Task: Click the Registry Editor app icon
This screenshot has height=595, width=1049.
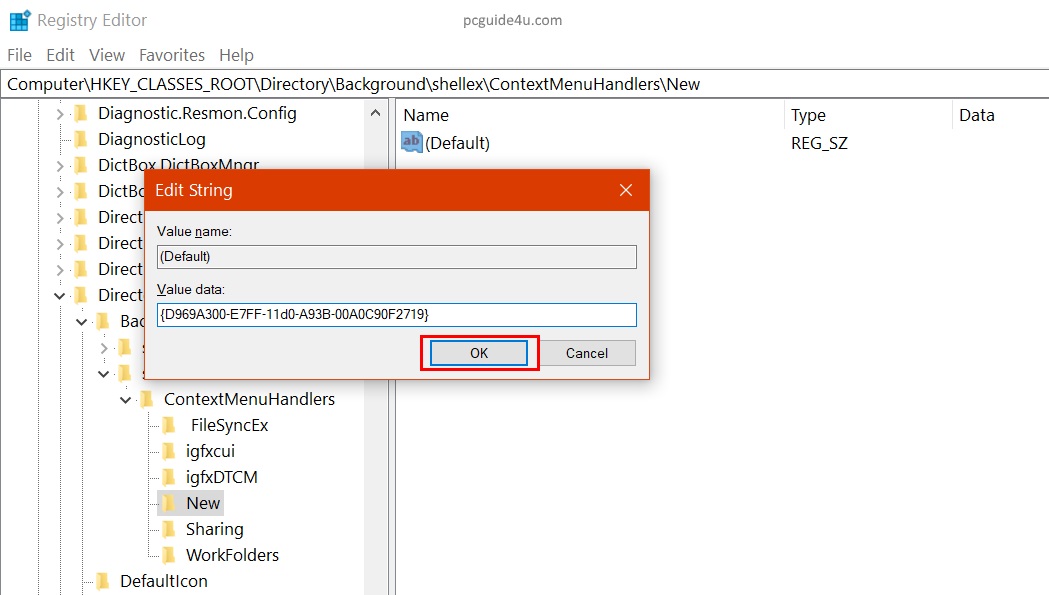Action: tap(19, 20)
